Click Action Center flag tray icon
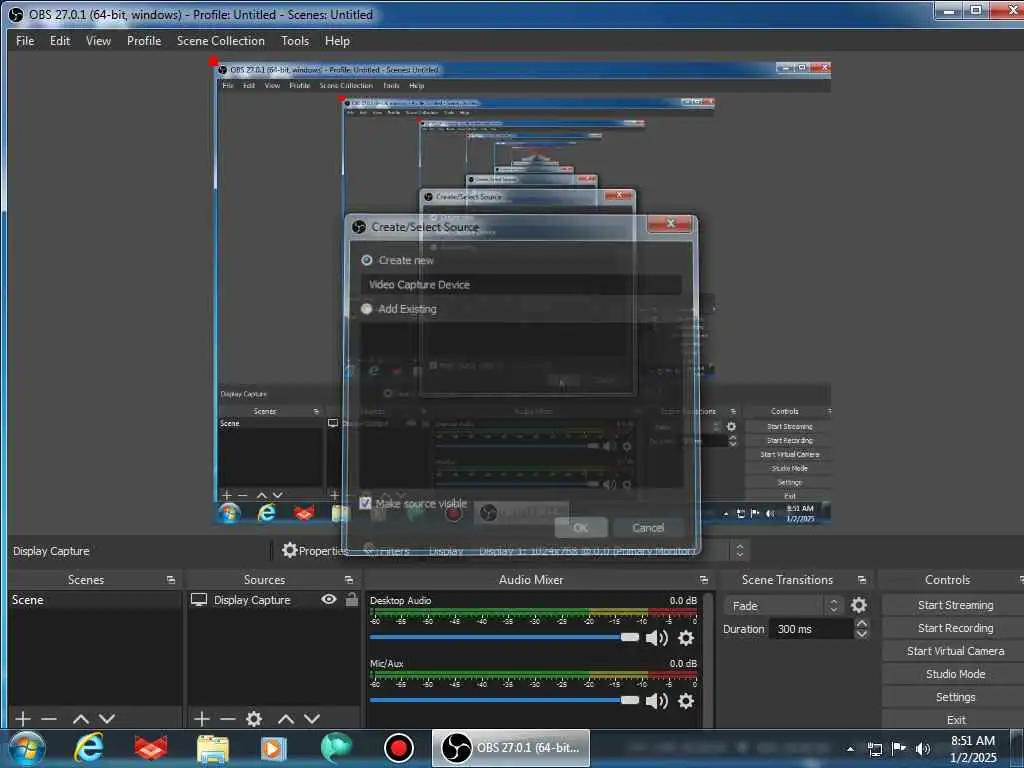The image size is (1024, 768). coord(899,748)
